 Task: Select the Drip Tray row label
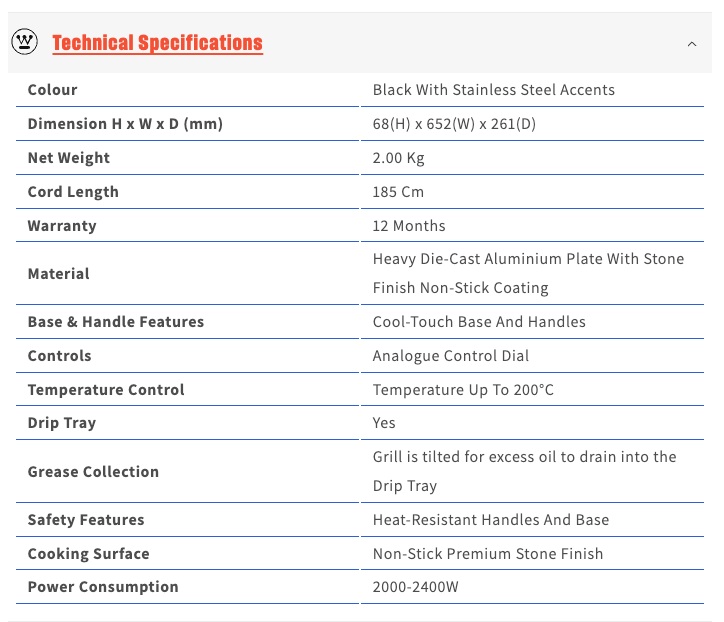pos(62,423)
